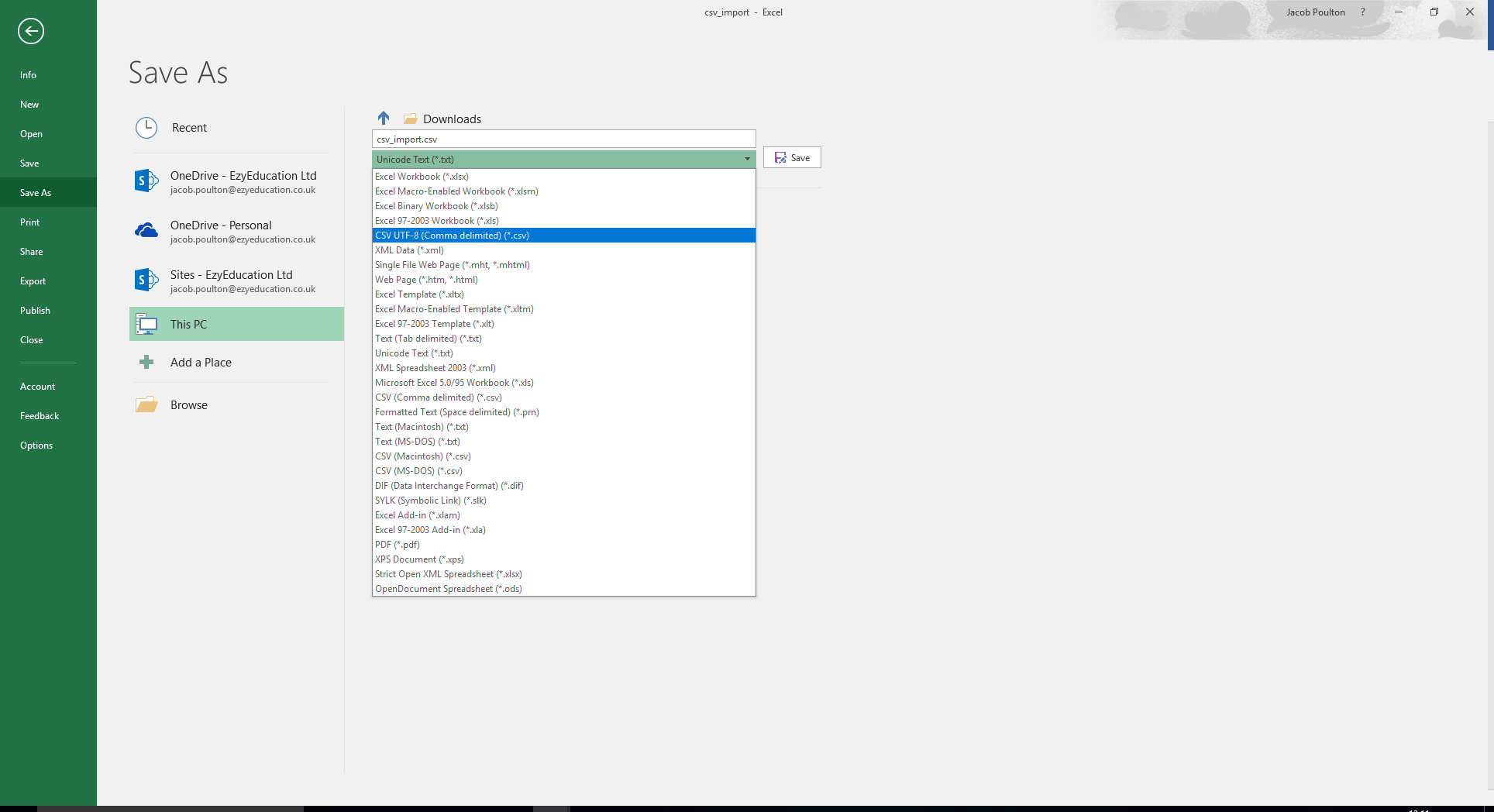The image size is (1494, 812).
Task: Pick PDF (*.pdf) file type option
Action: point(398,545)
